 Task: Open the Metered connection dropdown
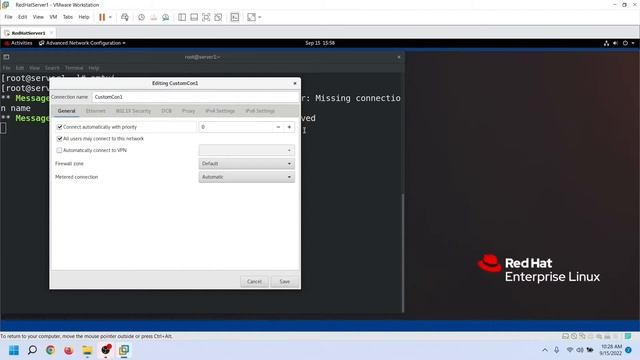pyautogui.click(x=247, y=177)
